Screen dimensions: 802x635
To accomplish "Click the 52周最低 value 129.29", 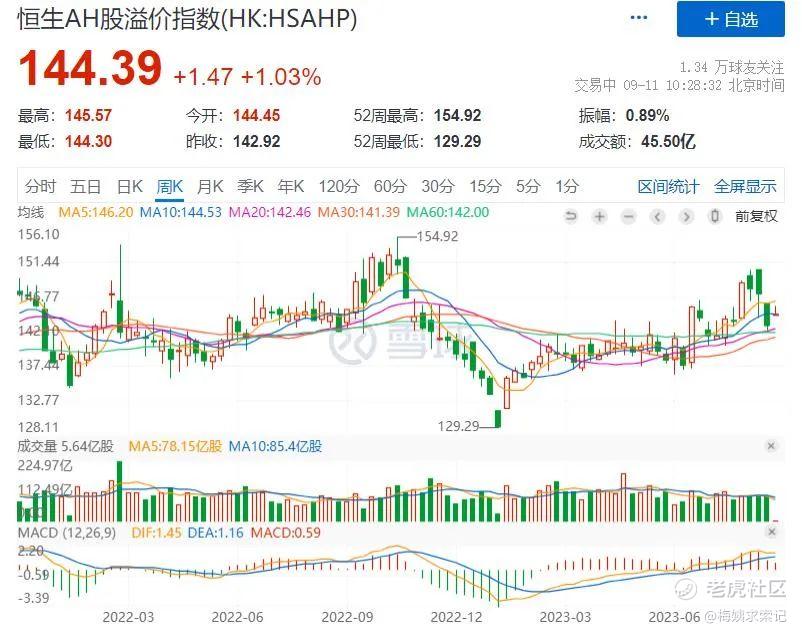I will click(x=458, y=142).
